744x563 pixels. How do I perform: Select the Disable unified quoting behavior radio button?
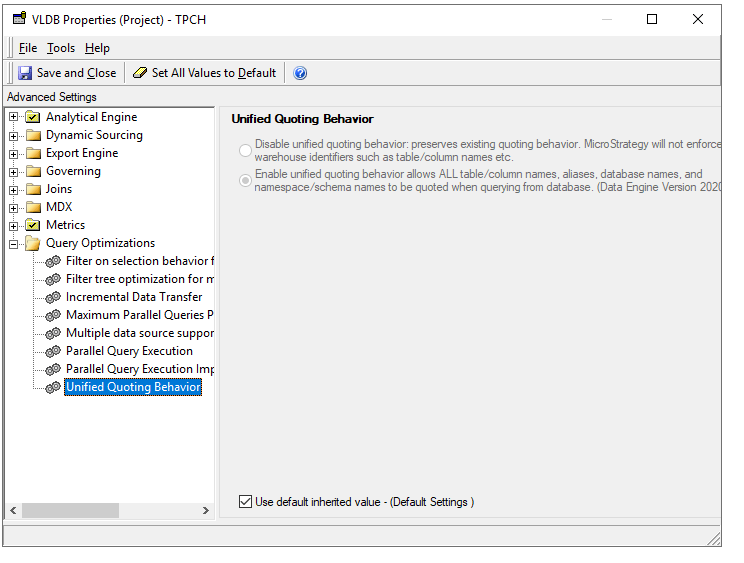click(x=245, y=151)
